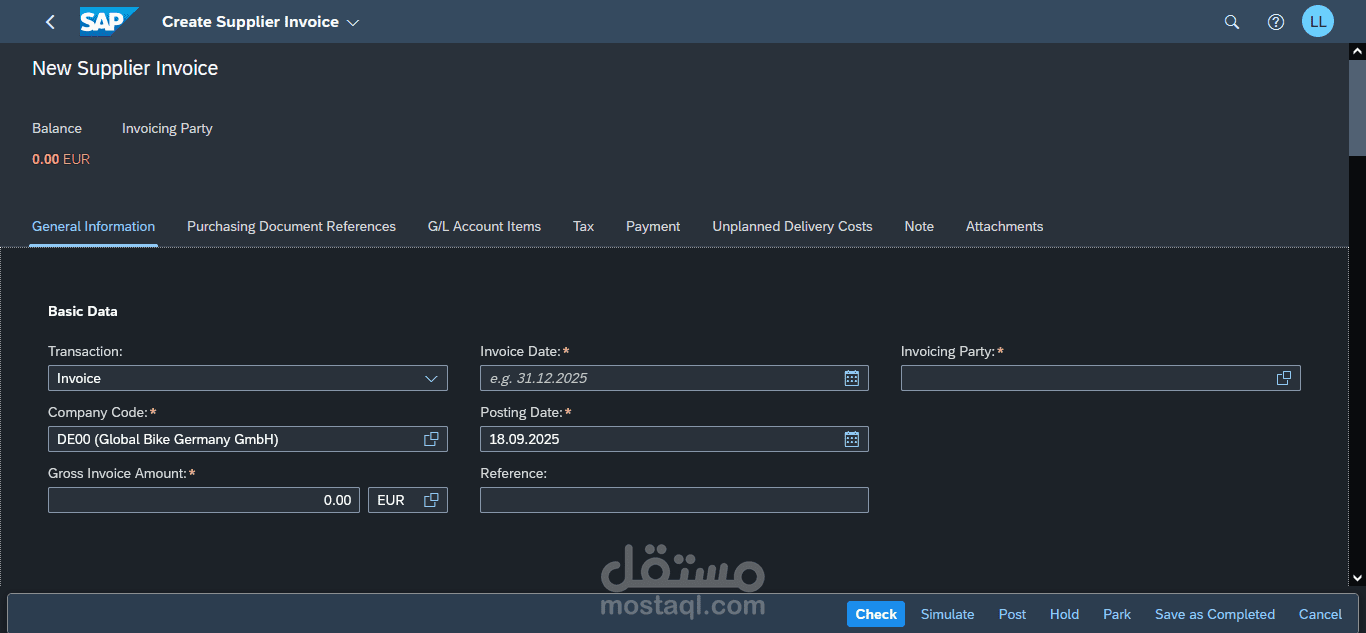1366x633 pixels.
Task: Click the Park button
Action: click(x=1117, y=614)
